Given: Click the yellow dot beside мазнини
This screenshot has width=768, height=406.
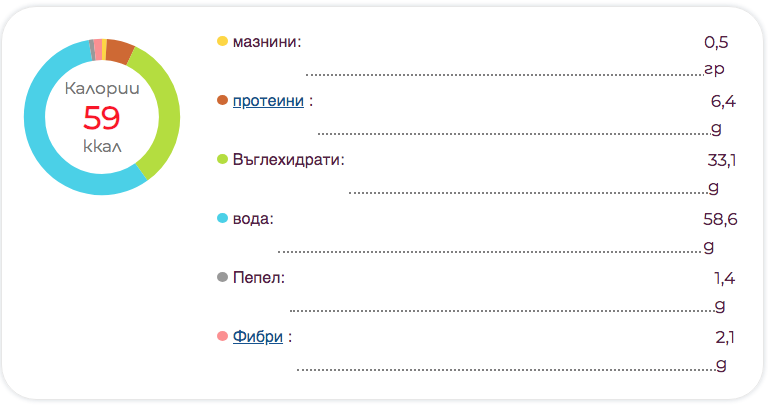Looking at the screenshot, I should [x=222, y=42].
